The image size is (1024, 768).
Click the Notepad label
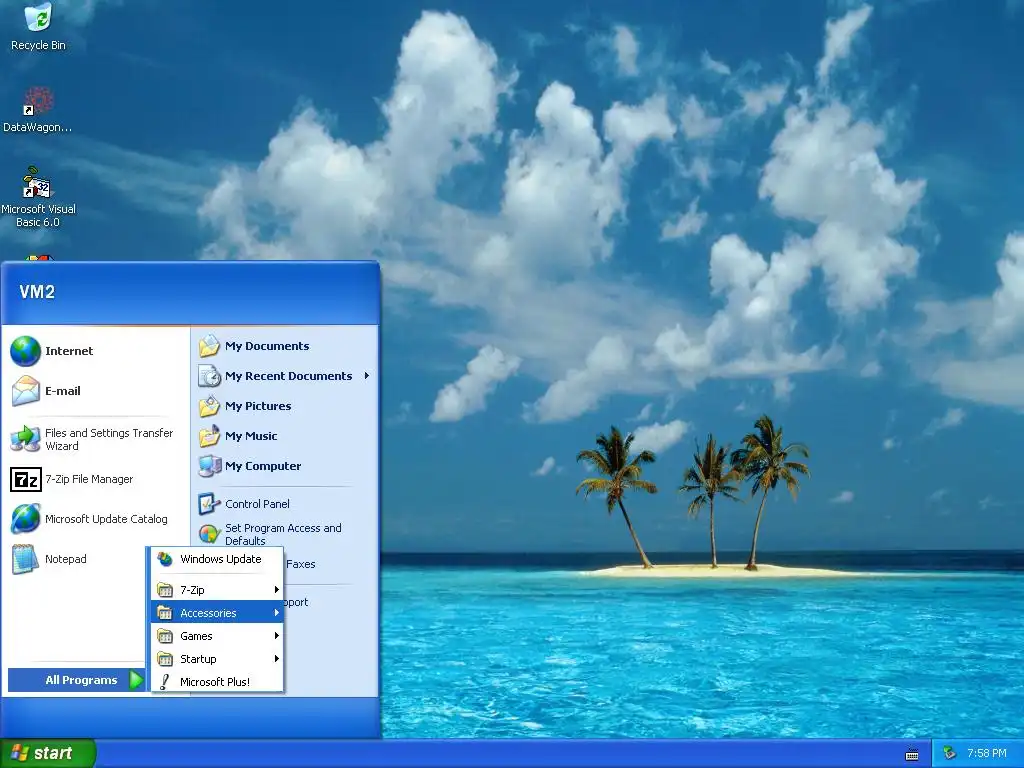(65, 559)
